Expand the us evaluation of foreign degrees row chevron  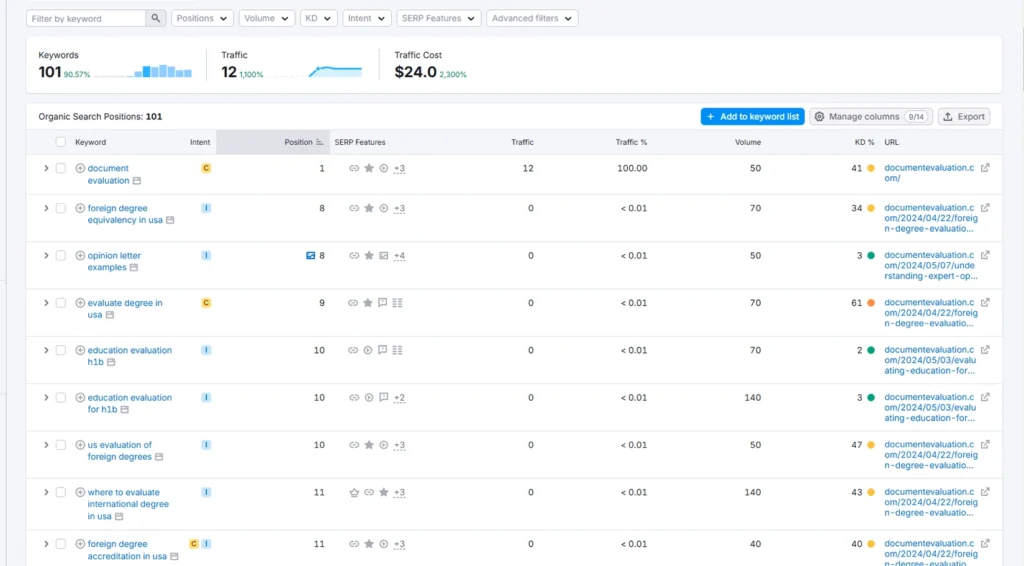pos(46,445)
